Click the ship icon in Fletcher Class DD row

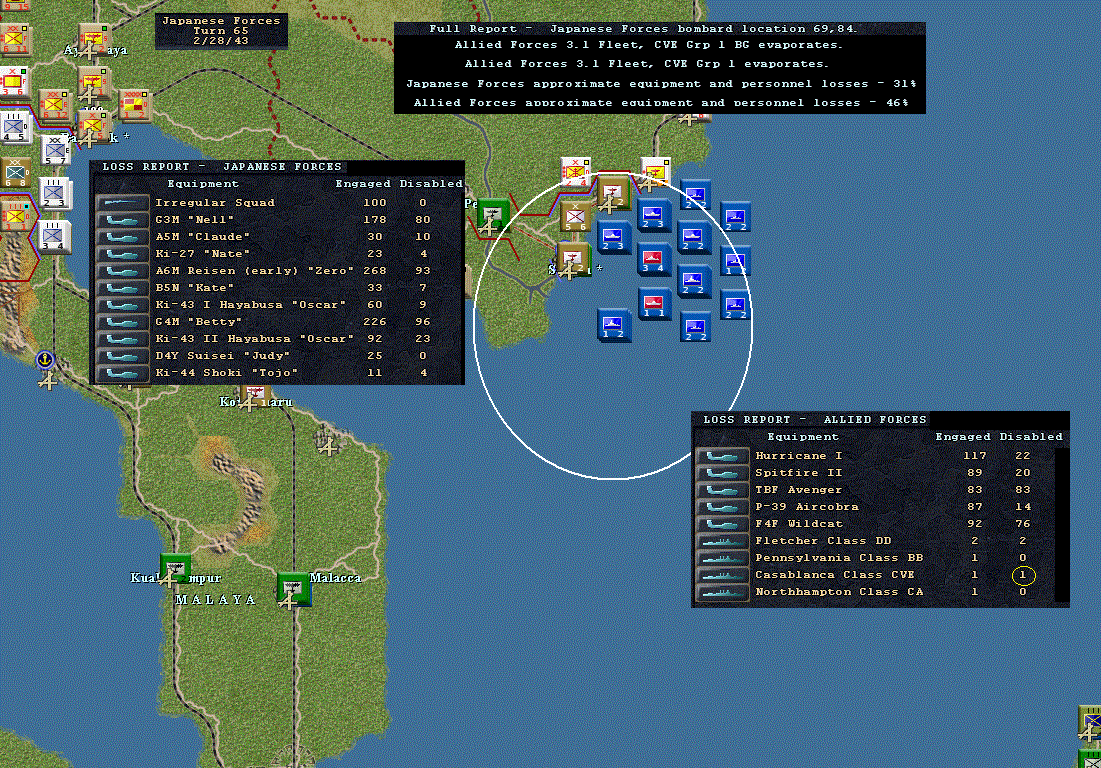723,541
